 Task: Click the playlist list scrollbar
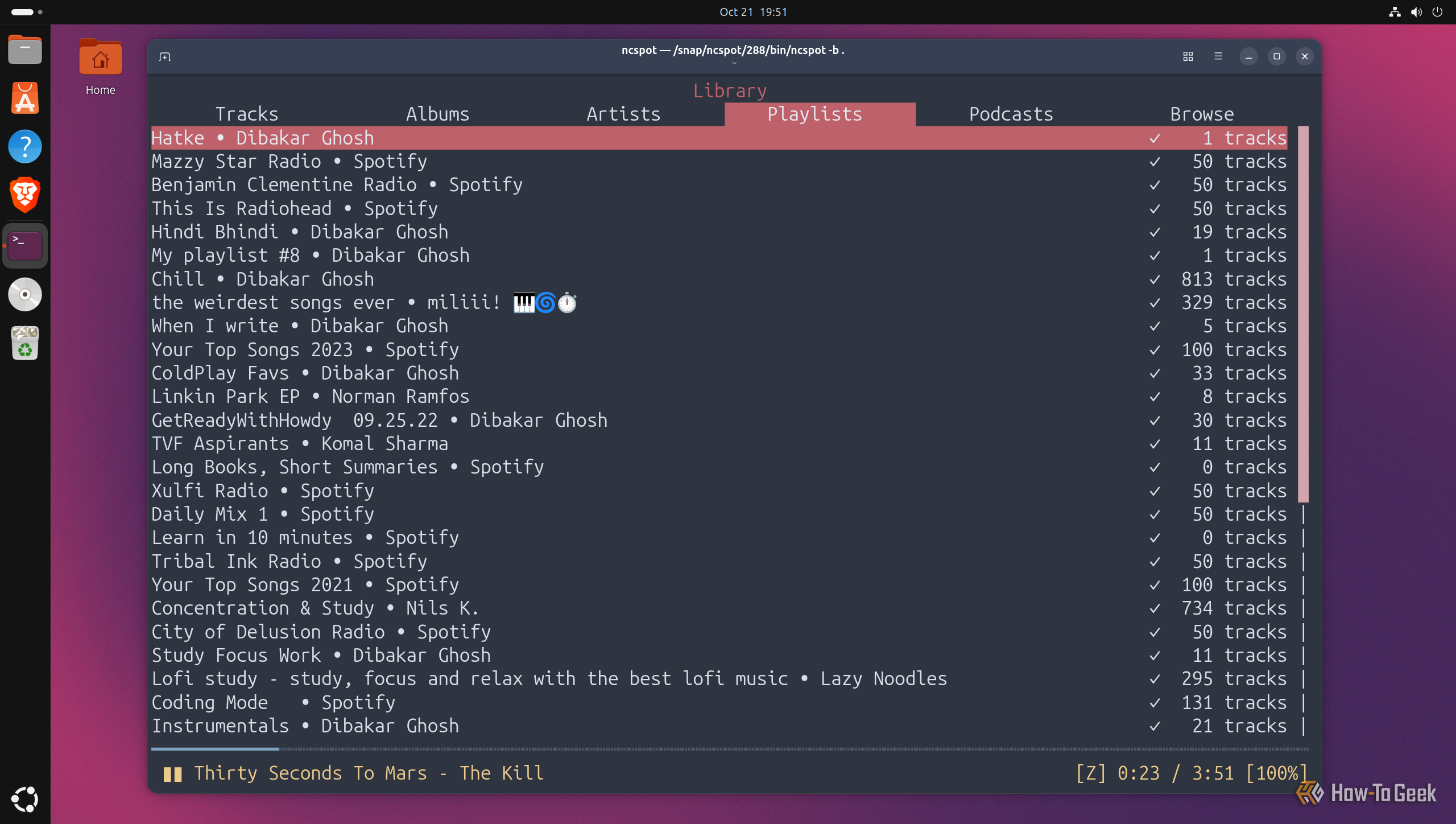[1303, 314]
